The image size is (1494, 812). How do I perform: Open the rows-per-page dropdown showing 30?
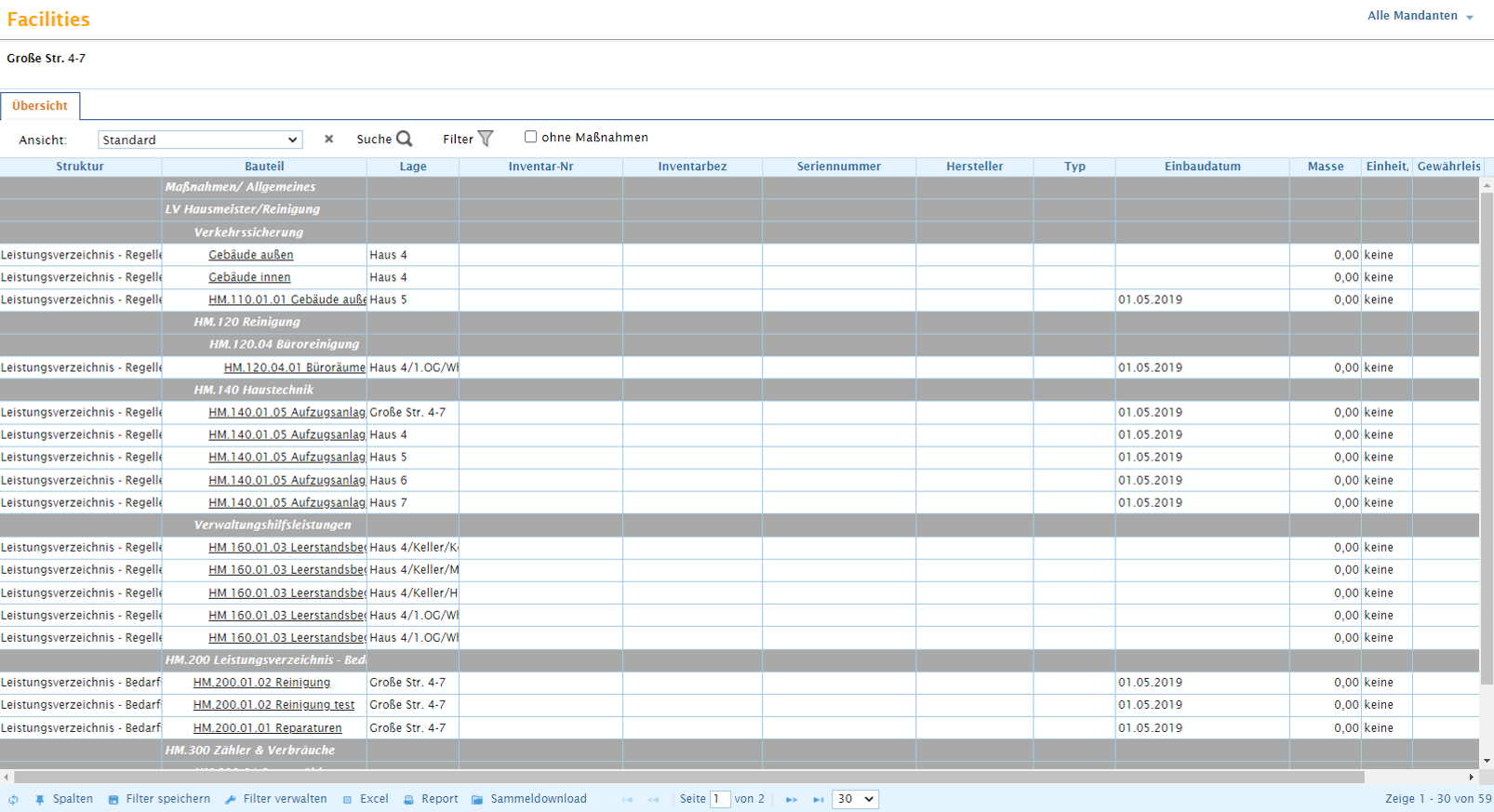(855, 799)
